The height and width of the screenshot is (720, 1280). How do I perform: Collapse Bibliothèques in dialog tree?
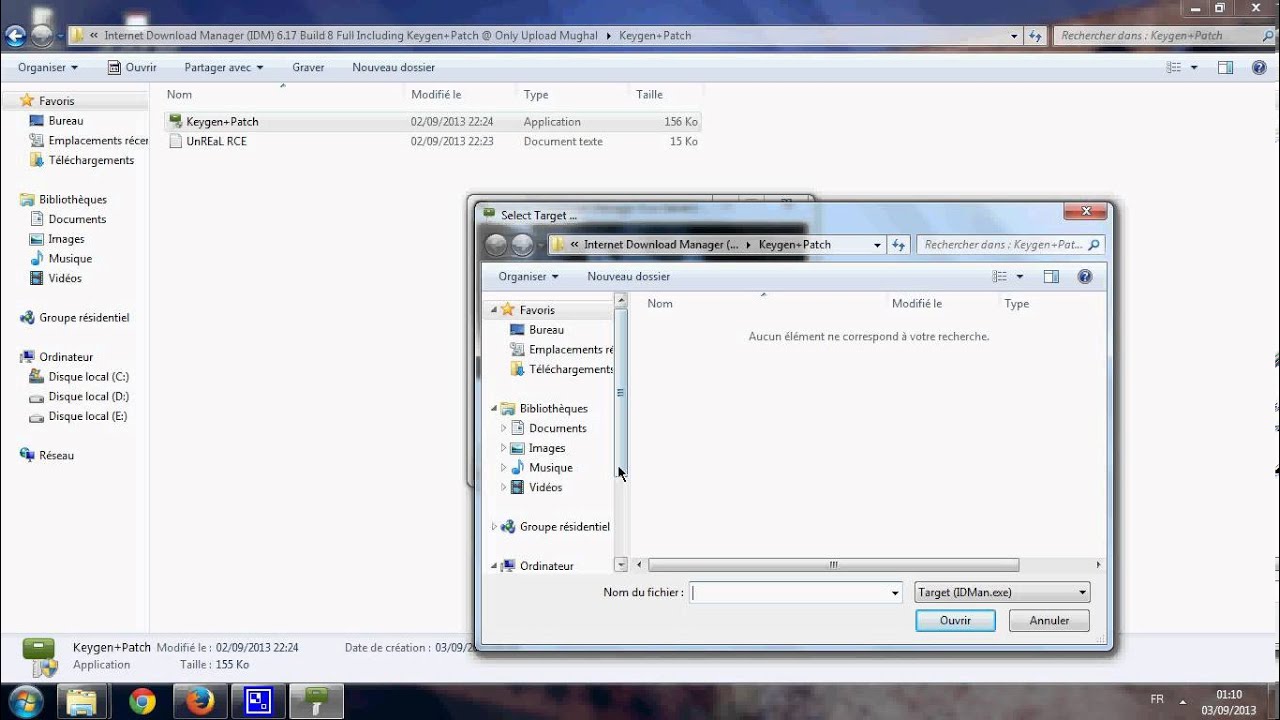(494, 408)
